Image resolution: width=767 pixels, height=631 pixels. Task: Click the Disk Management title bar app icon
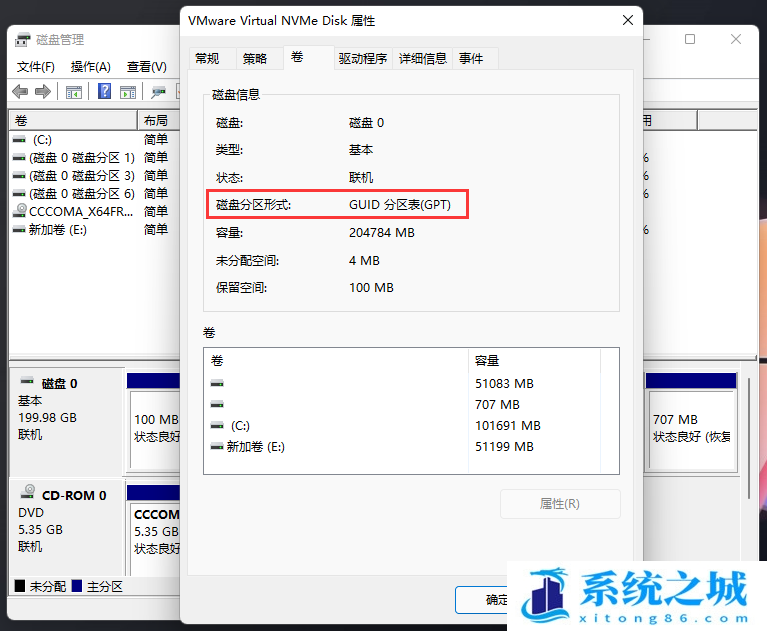(23, 40)
